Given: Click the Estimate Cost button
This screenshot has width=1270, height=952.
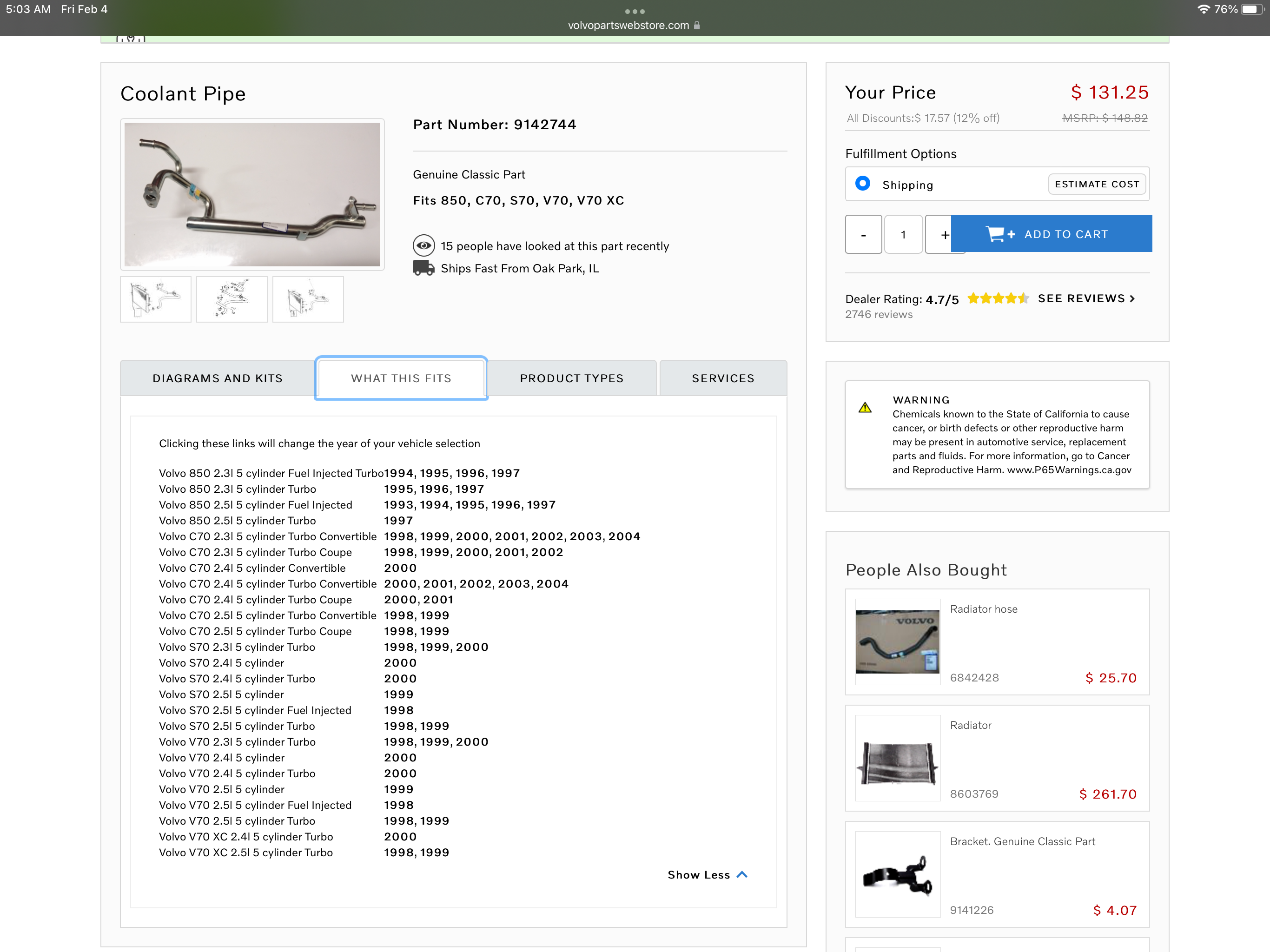Looking at the screenshot, I should 1097,185.
